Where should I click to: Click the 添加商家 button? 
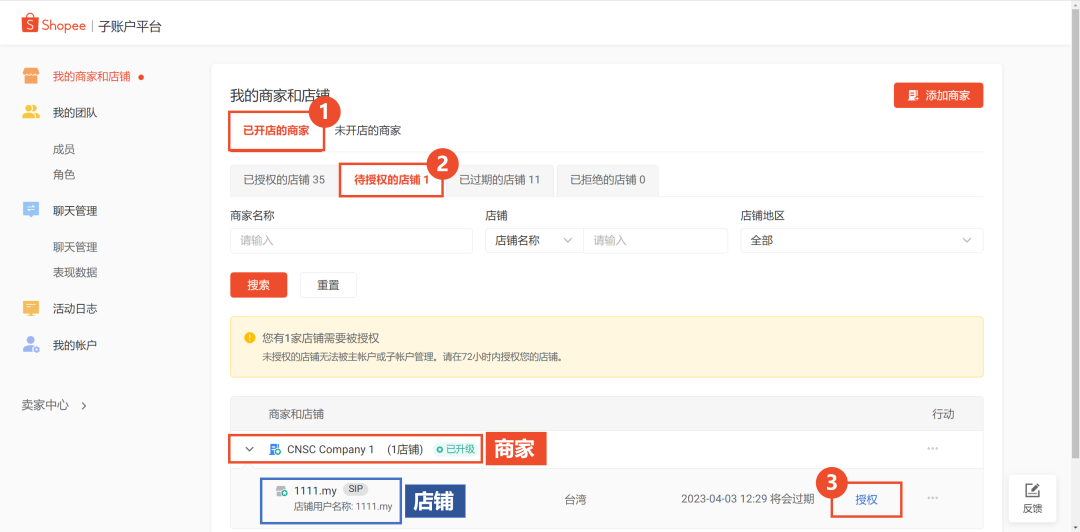point(938,95)
